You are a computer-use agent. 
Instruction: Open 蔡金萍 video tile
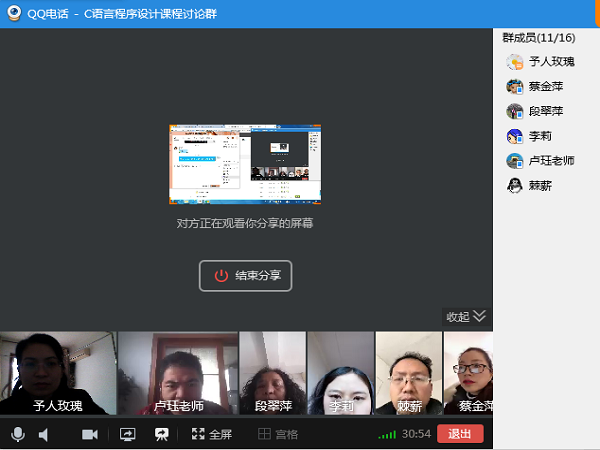click(468, 373)
